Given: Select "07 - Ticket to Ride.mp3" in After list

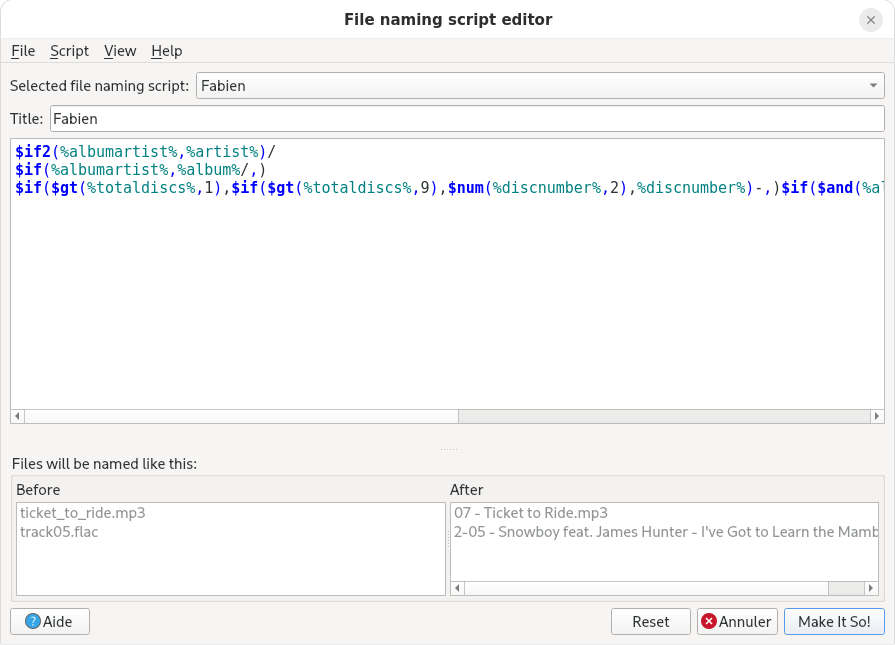Looking at the screenshot, I should 531,513.
